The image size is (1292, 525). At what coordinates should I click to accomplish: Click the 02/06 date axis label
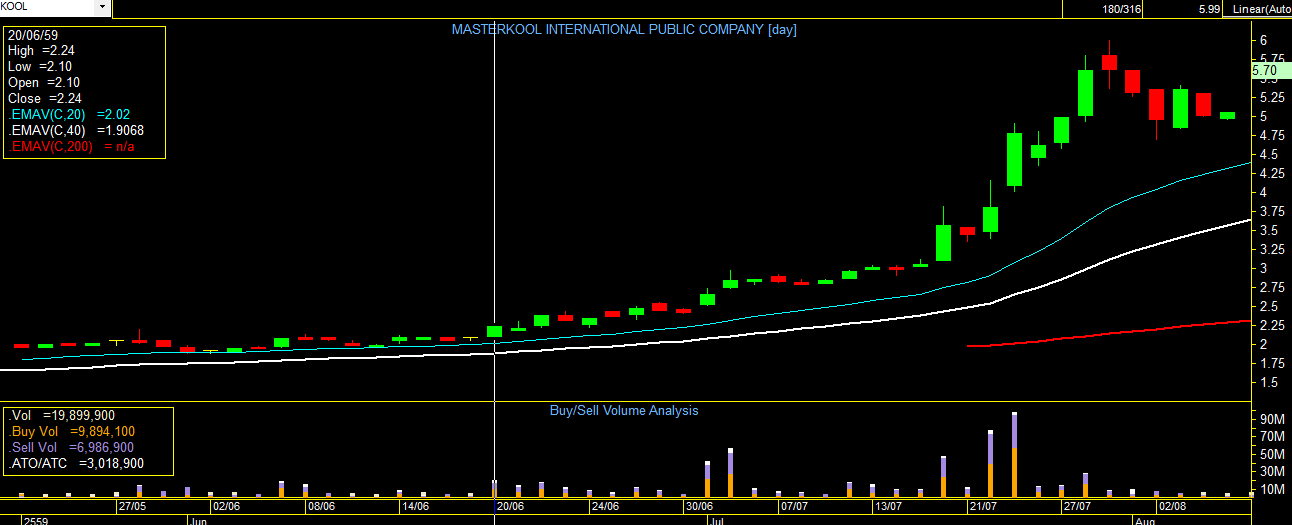click(x=226, y=507)
